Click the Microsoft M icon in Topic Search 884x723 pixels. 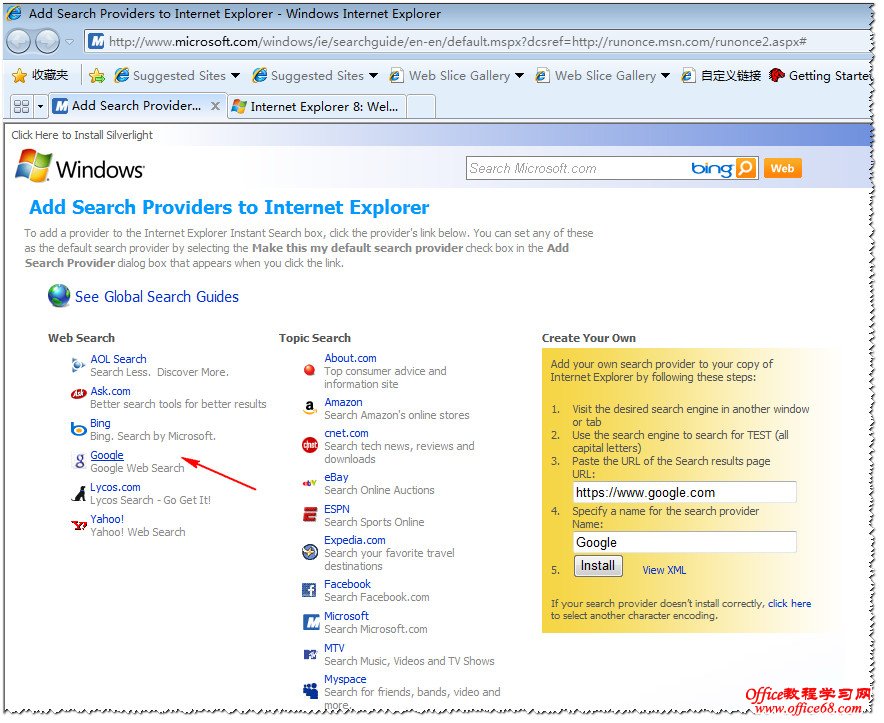311,622
